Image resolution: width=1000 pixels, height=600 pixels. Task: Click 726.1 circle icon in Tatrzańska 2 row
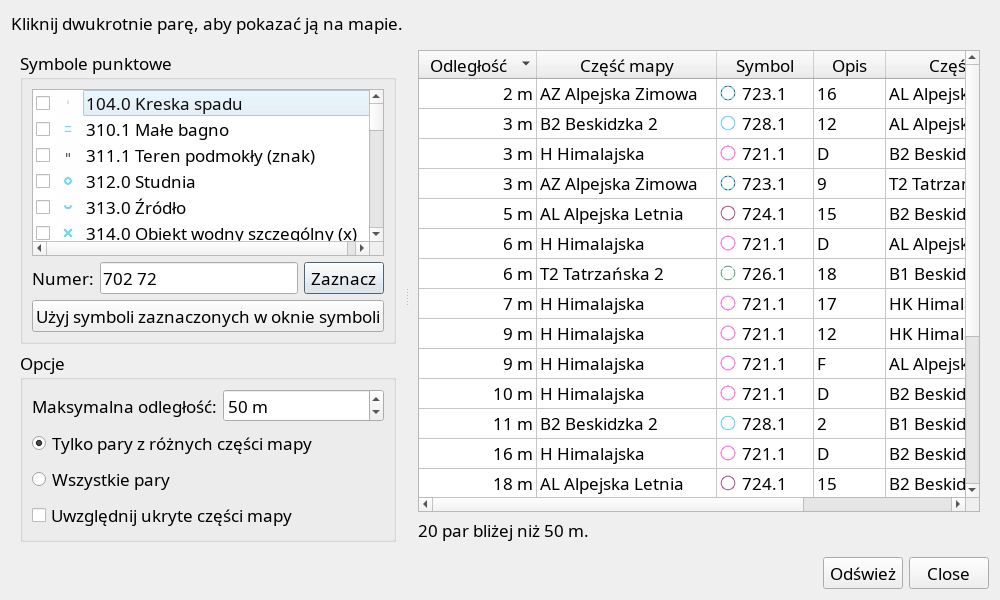pyautogui.click(x=728, y=274)
